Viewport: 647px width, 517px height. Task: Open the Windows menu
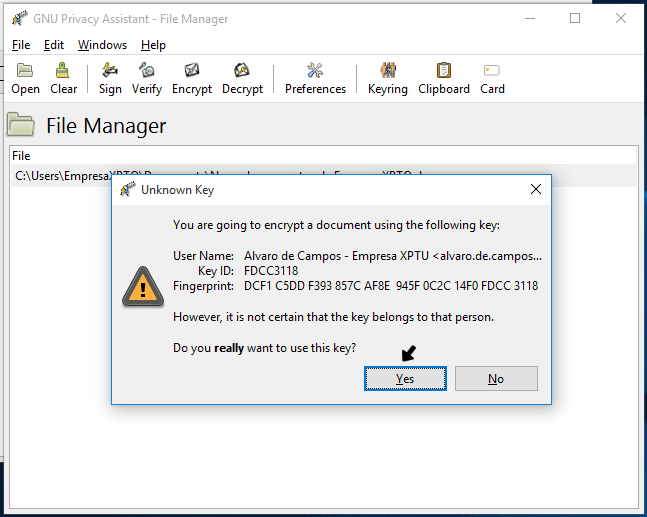(x=102, y=45)
